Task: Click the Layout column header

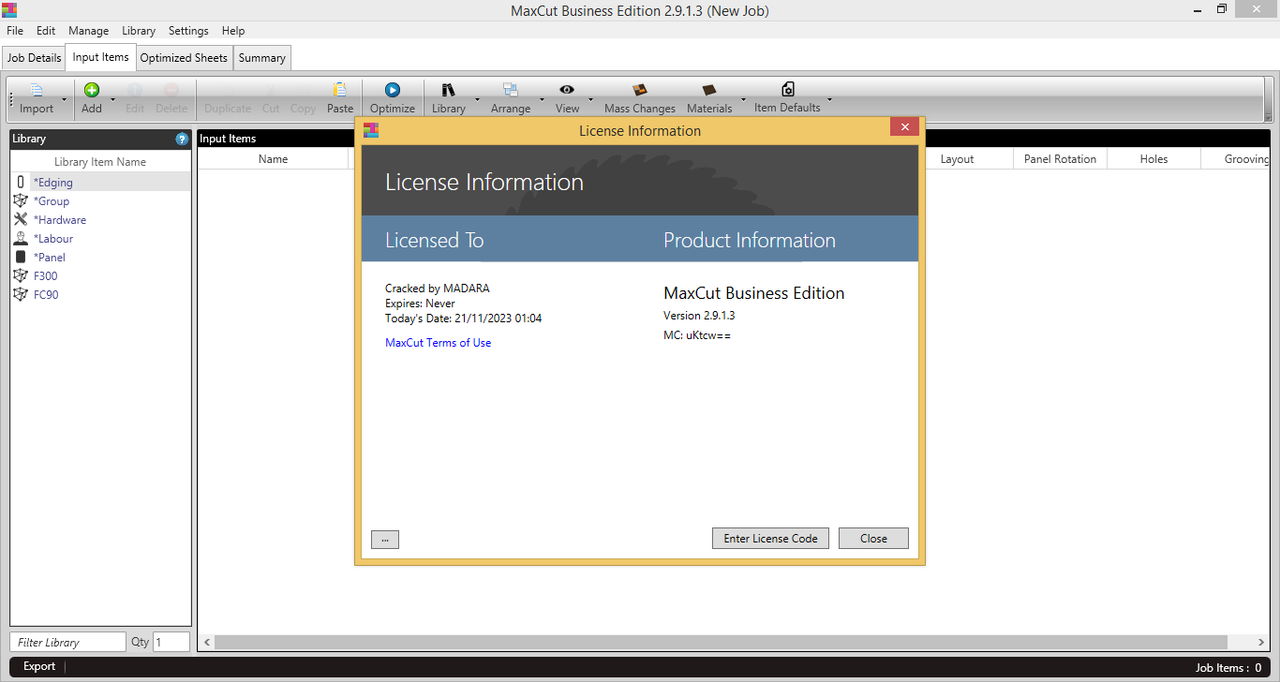Action: 957,159
